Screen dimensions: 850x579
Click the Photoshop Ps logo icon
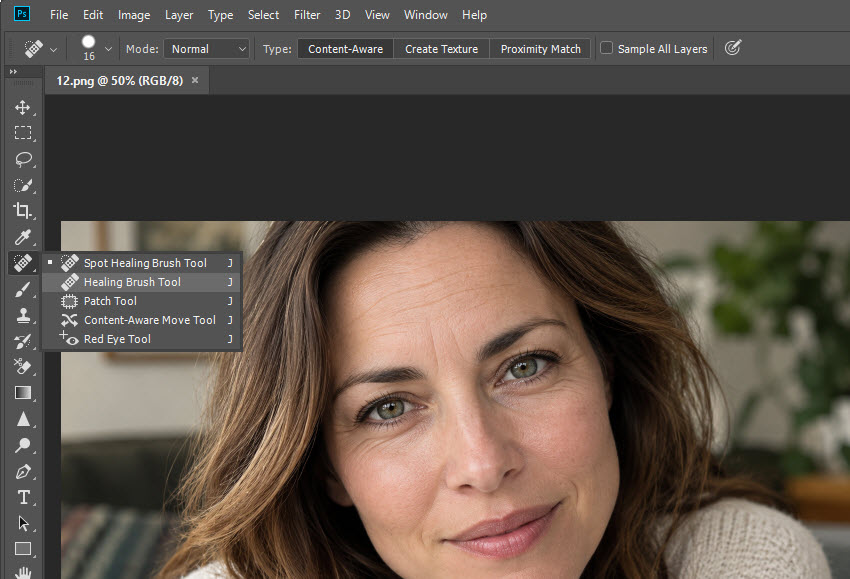[x=22, y=14]
